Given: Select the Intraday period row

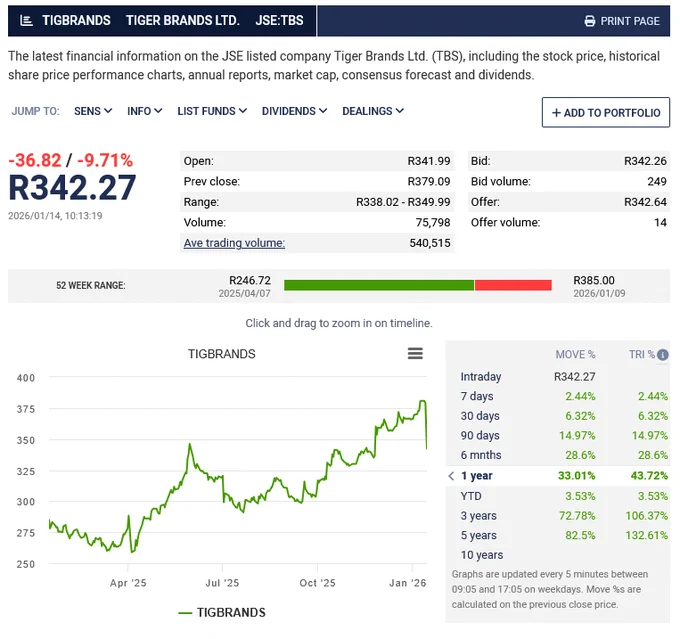Looking at the screenshot, I should (x=558, y=377).
